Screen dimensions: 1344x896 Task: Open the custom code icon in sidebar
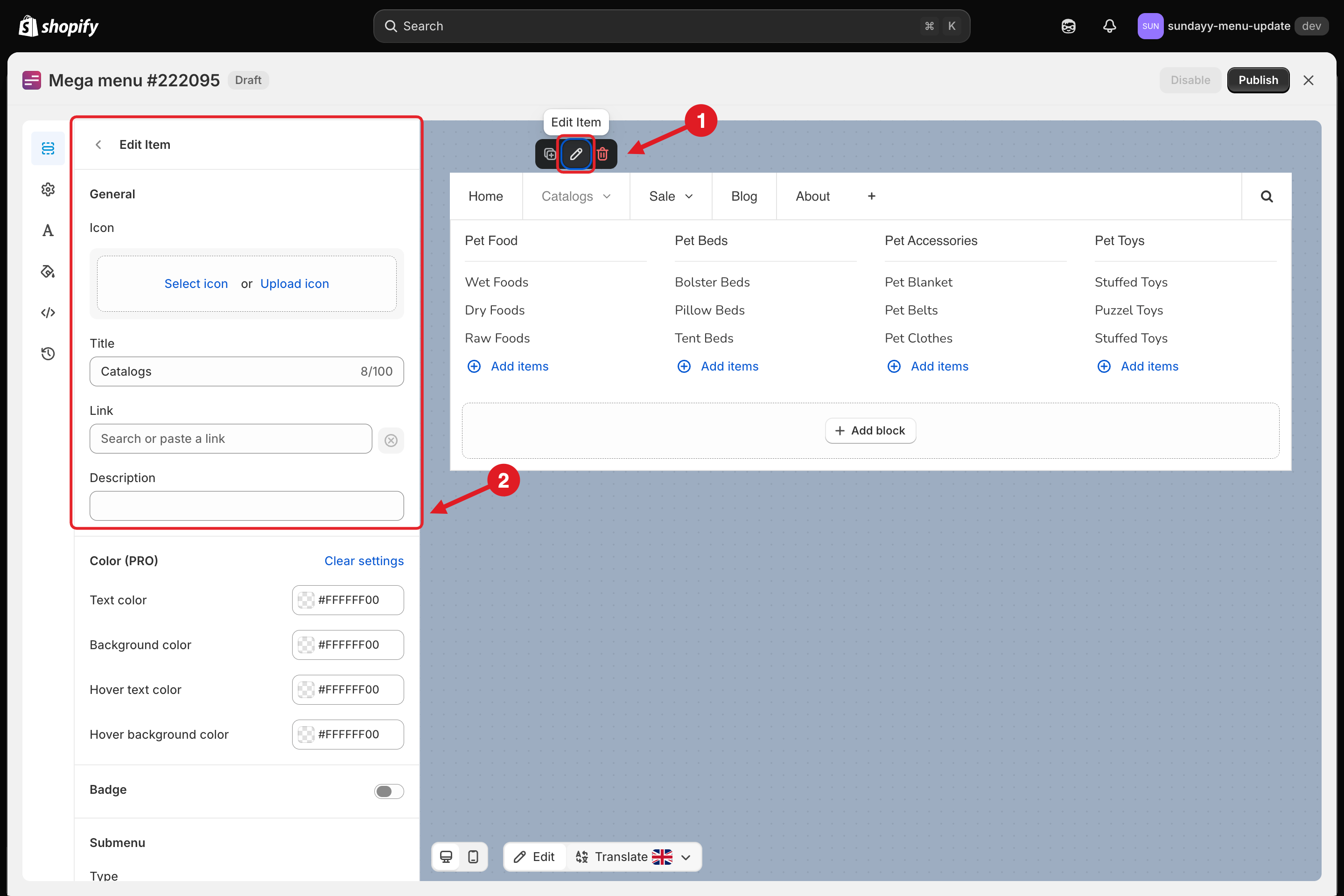point(48,313)
